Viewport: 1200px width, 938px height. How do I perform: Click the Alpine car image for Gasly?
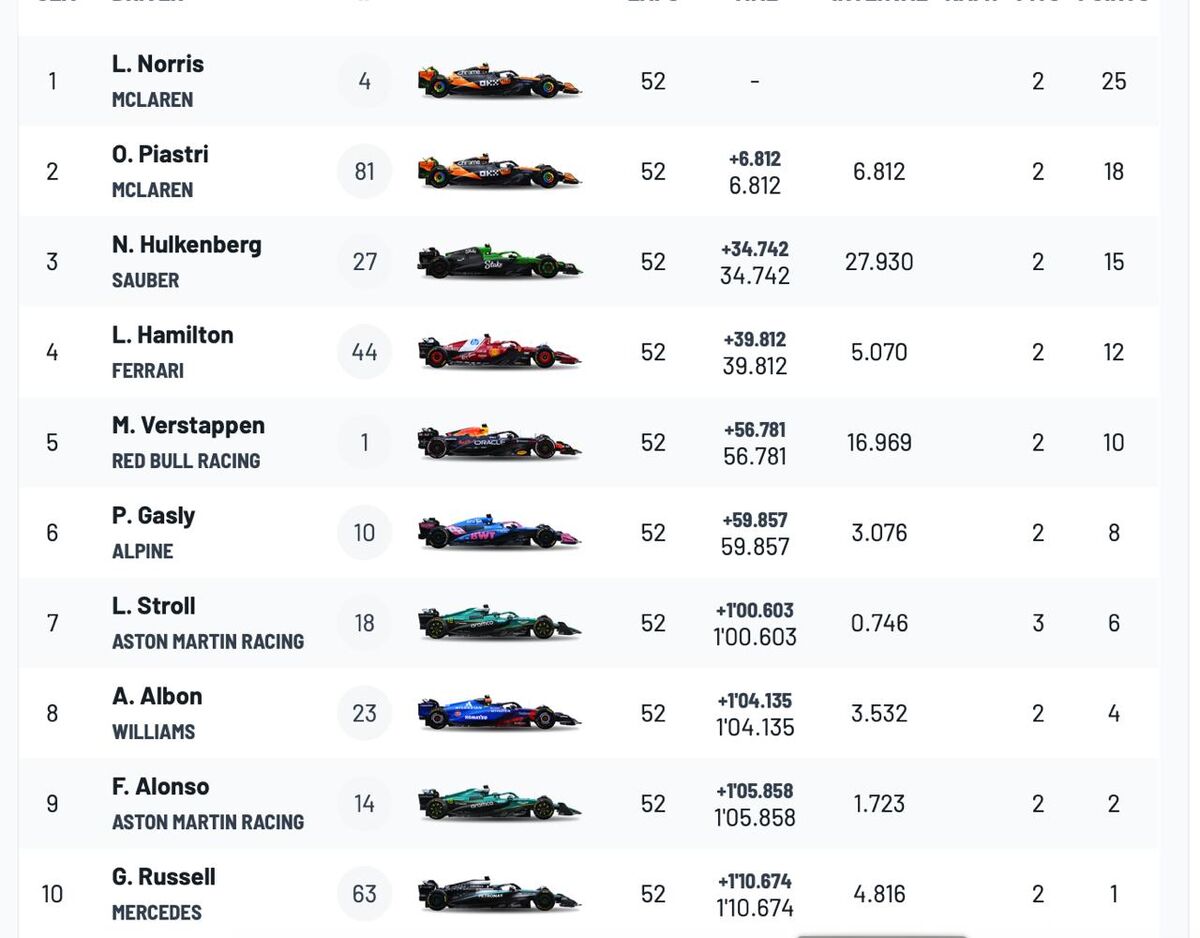(499, 533)
